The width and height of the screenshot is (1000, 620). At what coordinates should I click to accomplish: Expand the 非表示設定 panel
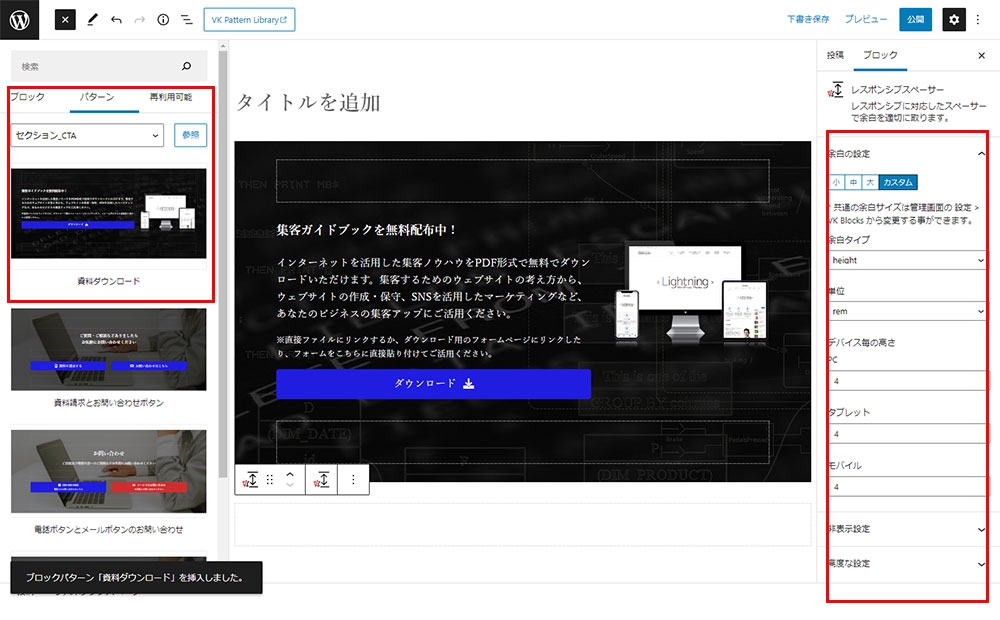(908, 529)
